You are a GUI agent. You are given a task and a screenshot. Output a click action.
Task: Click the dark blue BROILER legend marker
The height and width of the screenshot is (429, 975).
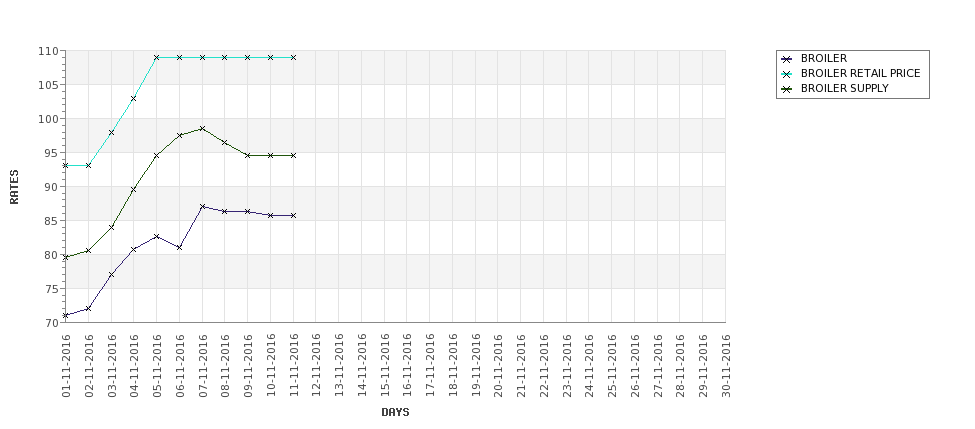(x=787, y=59)
